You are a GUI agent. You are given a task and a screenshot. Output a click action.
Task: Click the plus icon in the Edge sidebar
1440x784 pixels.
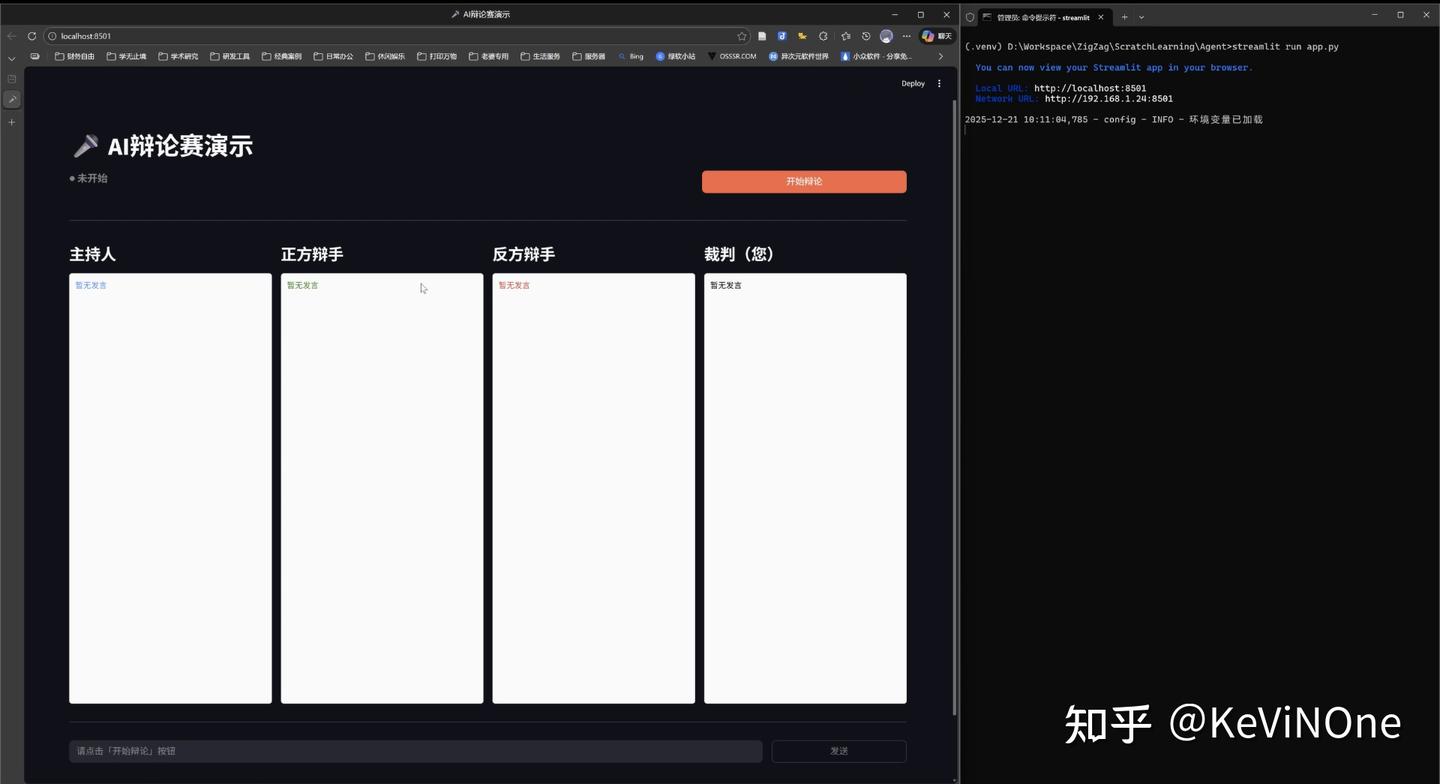pos(11,121)
